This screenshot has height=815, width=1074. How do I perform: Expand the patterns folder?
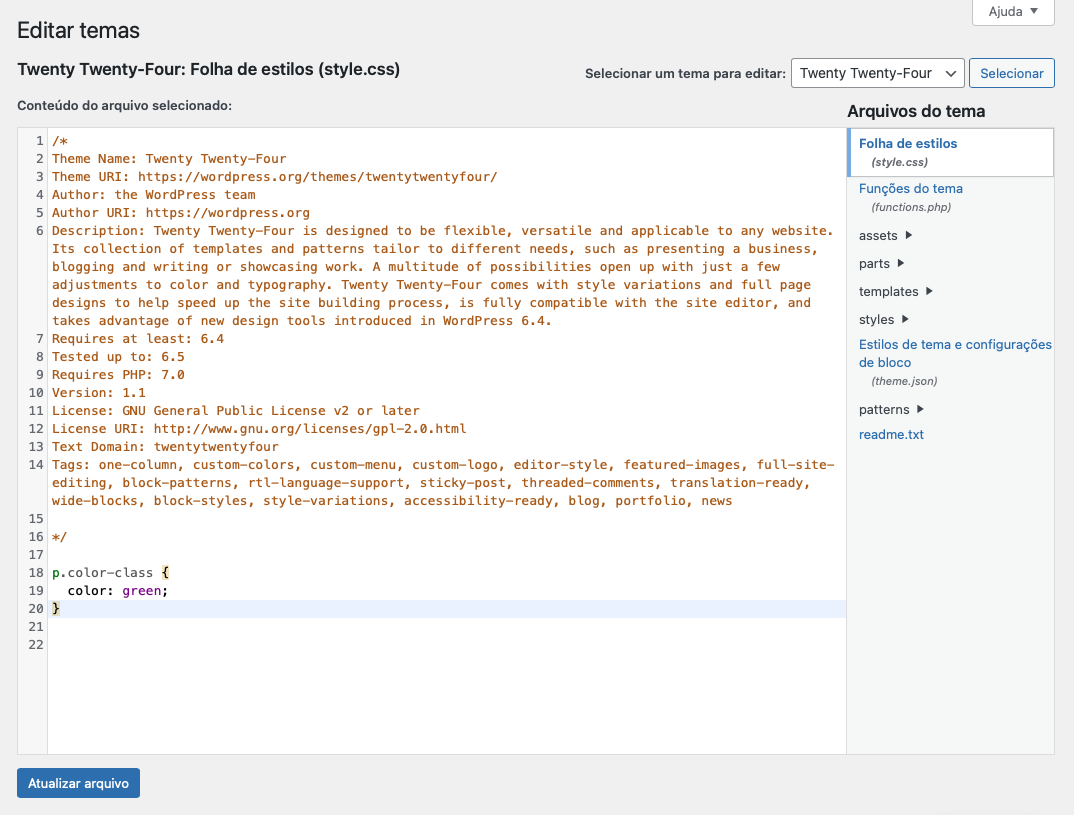point(882,409)
